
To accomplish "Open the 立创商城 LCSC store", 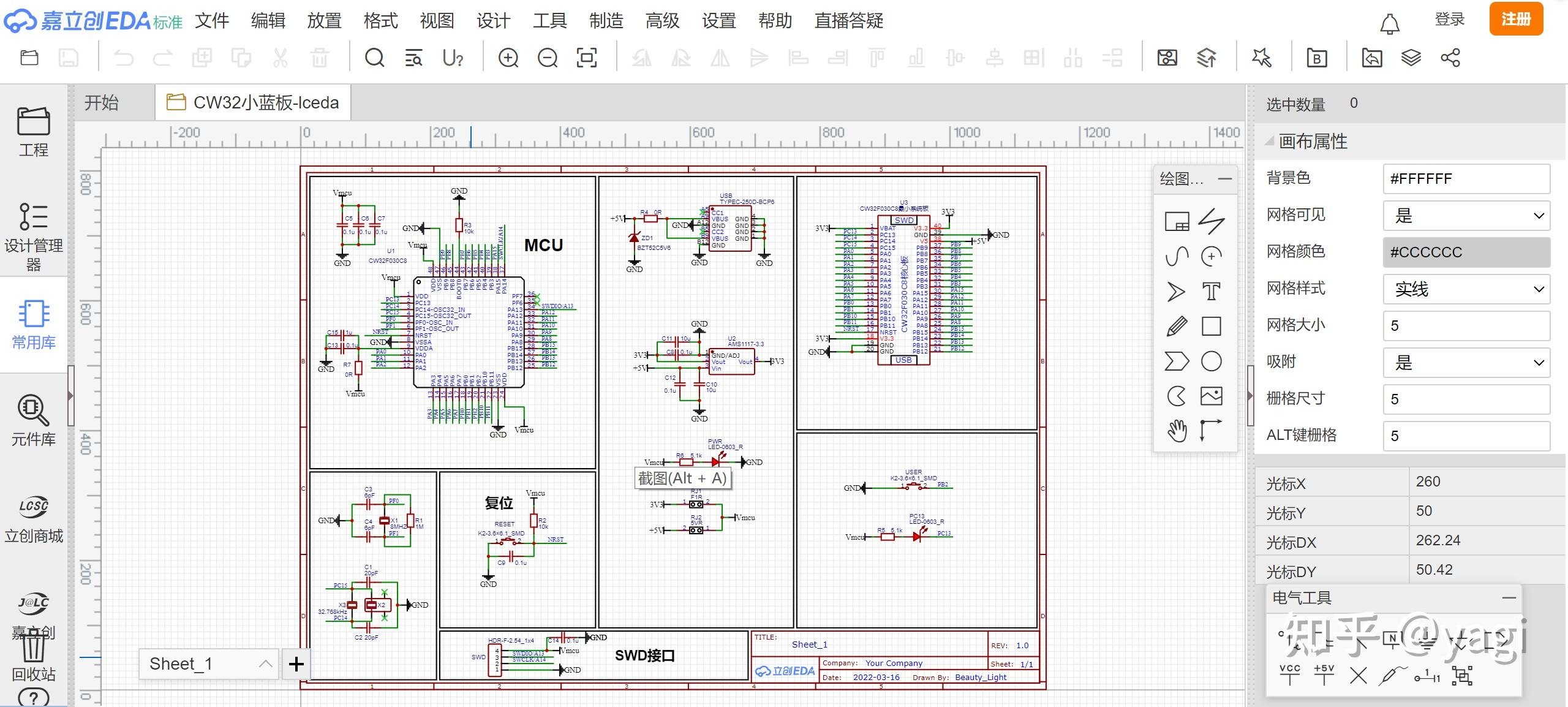I will pos(34,518).
